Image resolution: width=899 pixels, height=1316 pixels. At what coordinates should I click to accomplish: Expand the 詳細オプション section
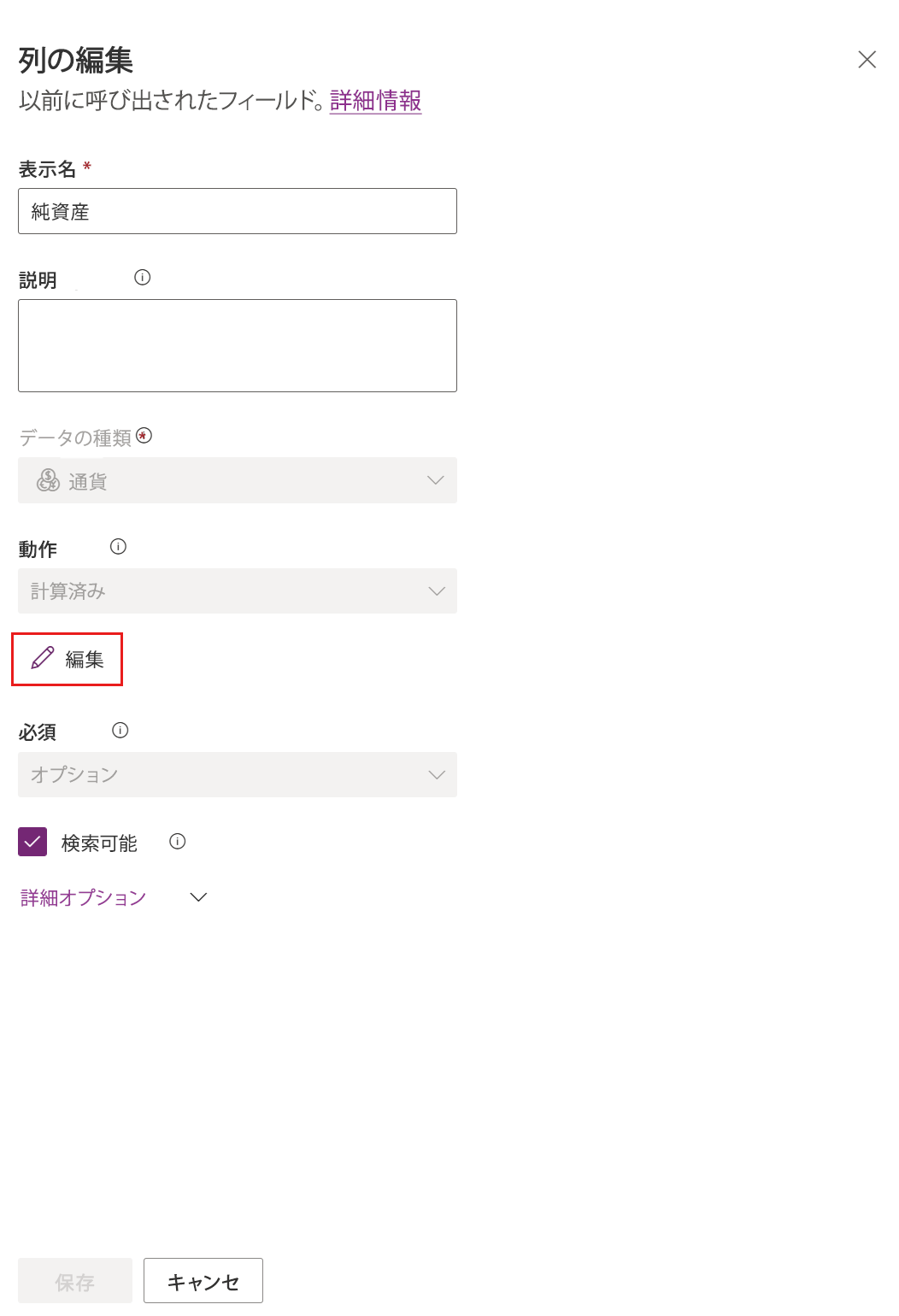(82, 897)
